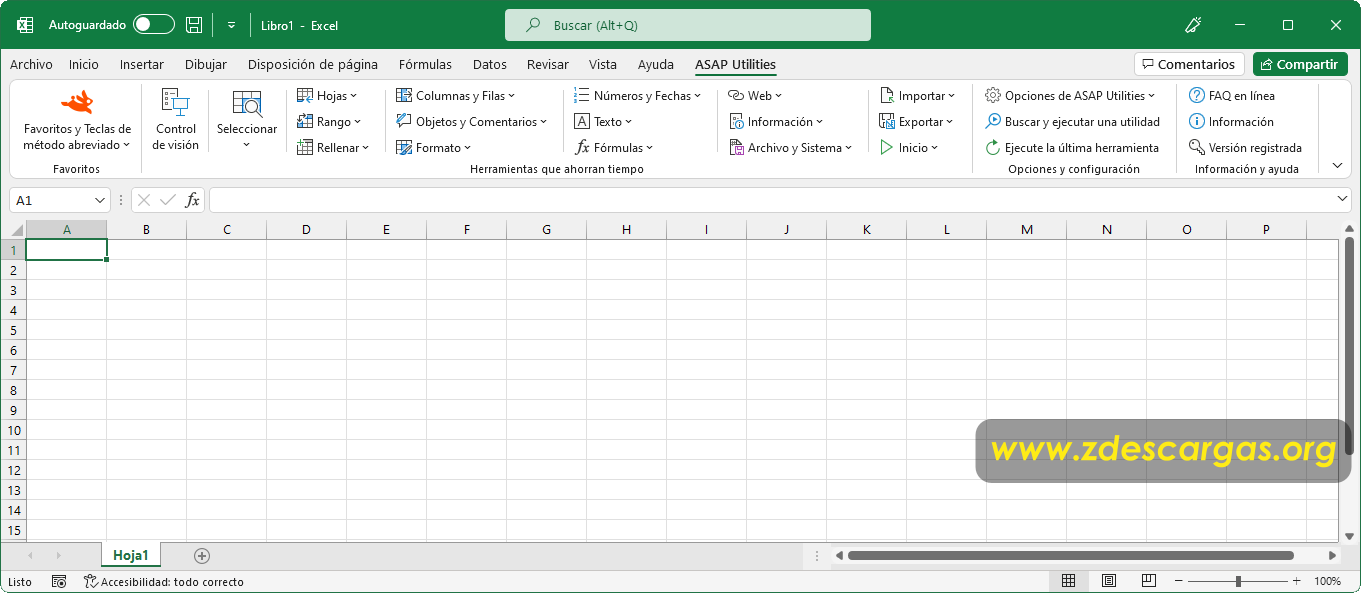Click the Select All corner button

click(13, 229)
